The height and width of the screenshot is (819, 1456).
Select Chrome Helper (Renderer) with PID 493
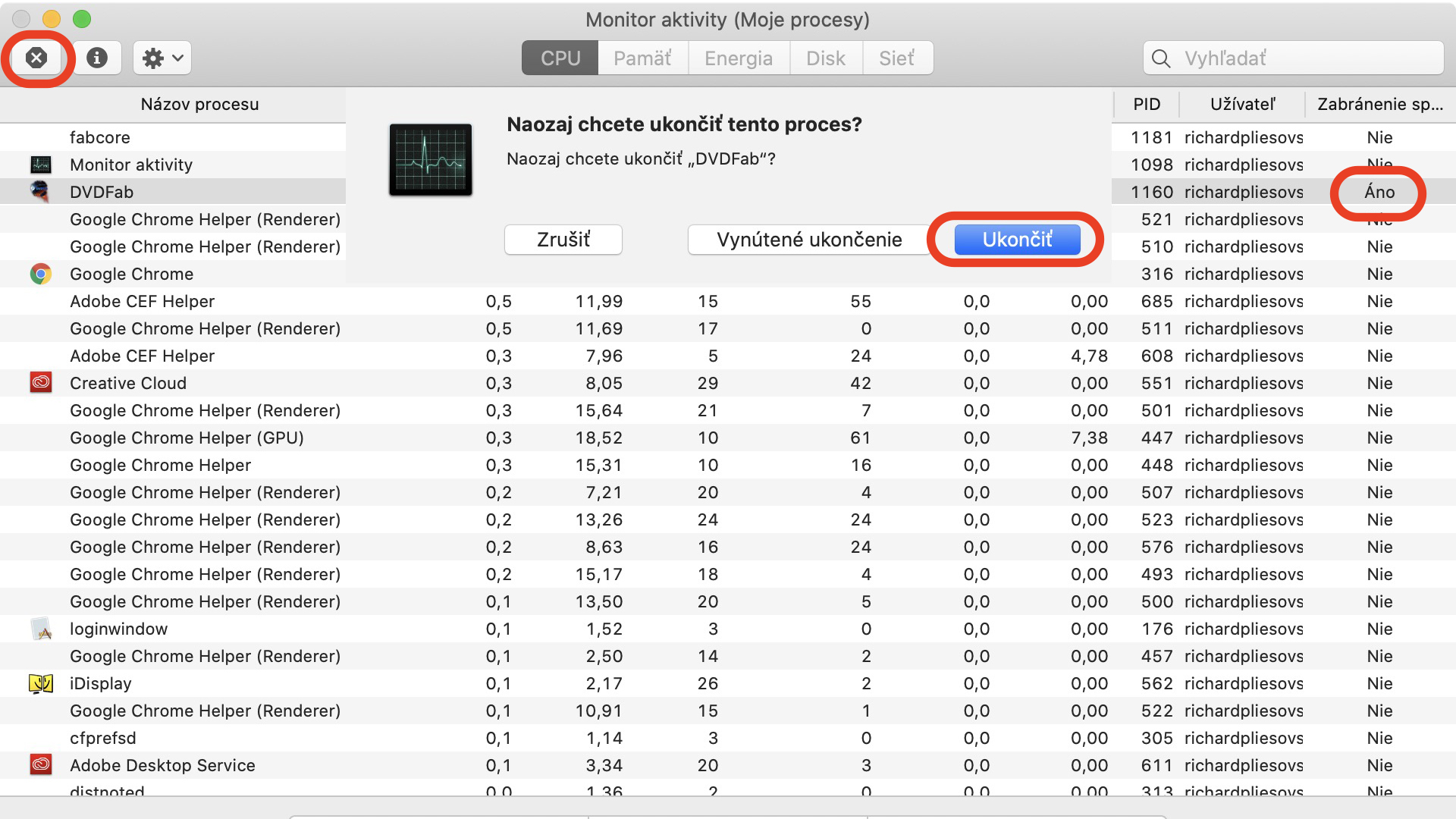pos(728,574)
